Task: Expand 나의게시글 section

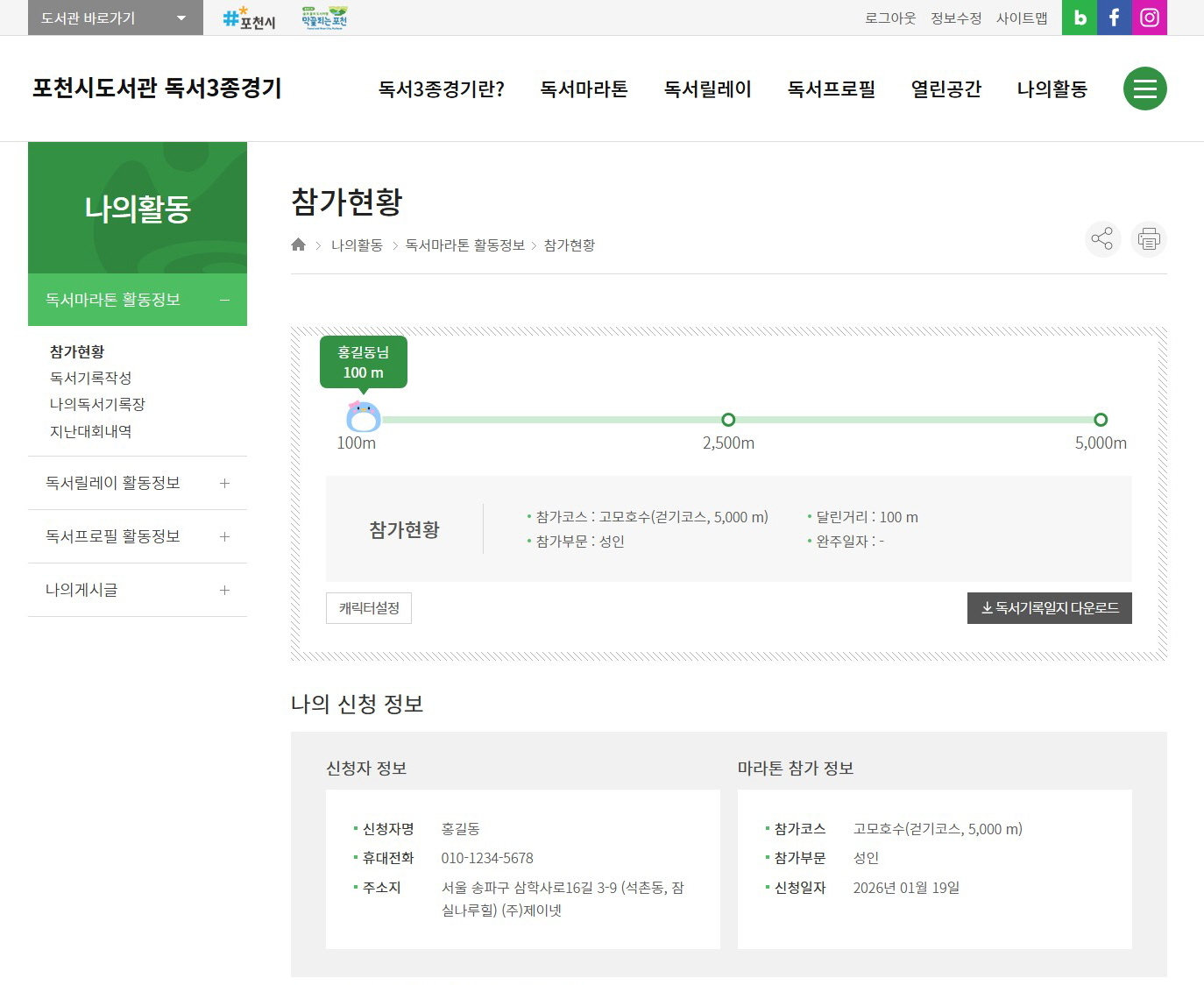Action: coord(224,590)
